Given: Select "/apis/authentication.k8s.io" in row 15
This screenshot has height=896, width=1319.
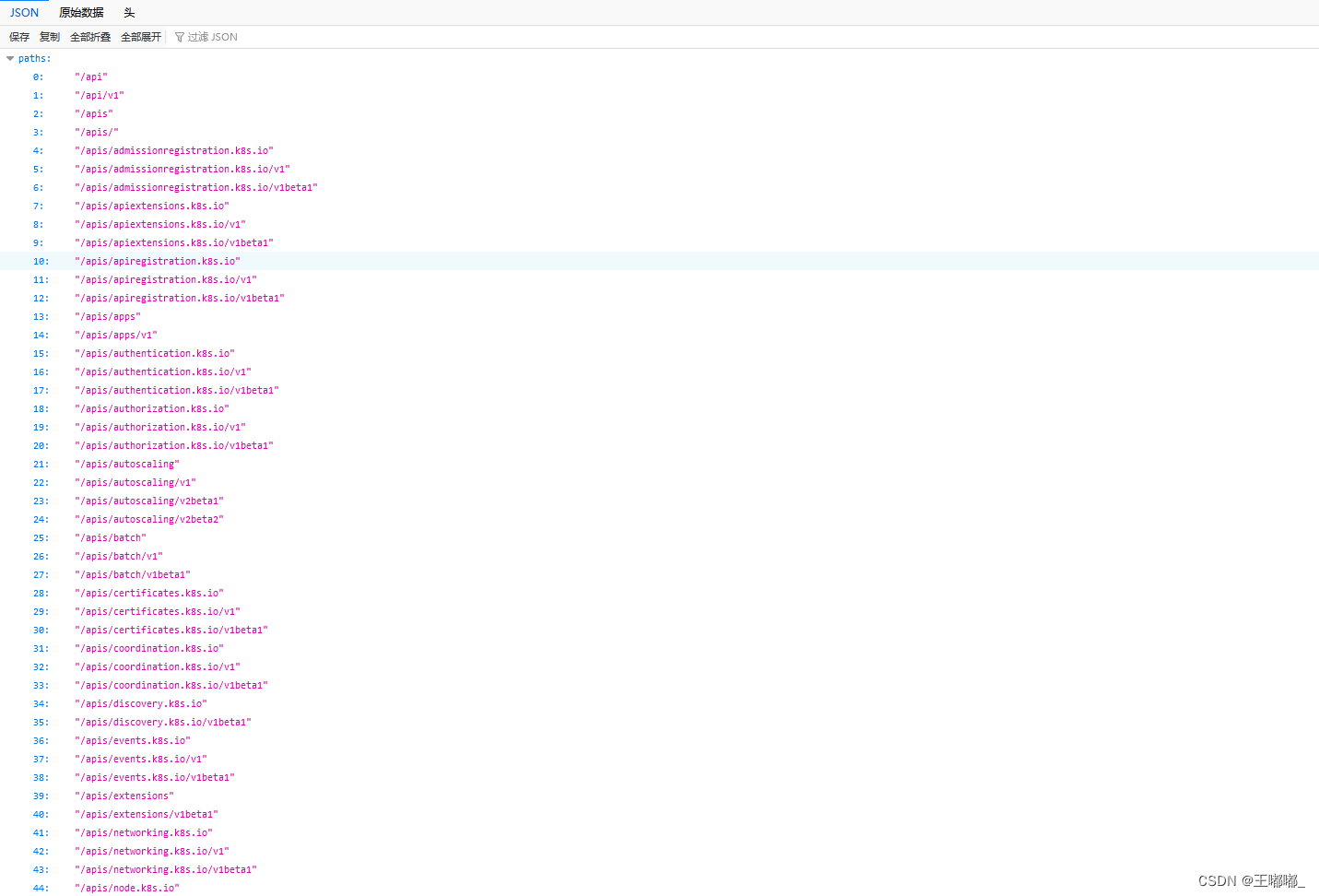Looking at the screenshot, I should coord(155,353).
